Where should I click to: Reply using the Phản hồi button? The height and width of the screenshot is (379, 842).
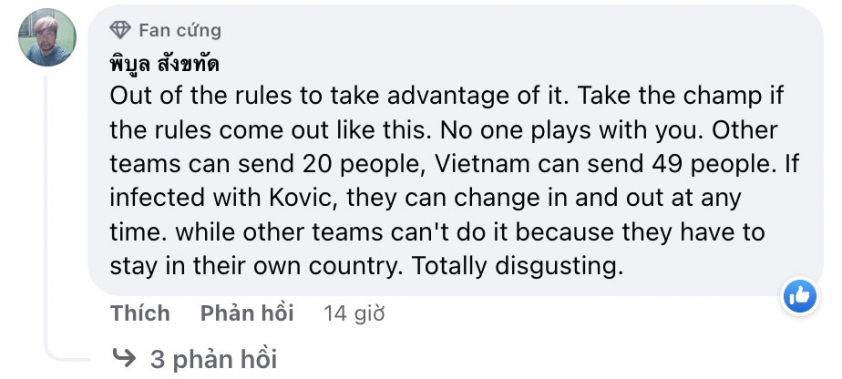[x=247, y=313]
